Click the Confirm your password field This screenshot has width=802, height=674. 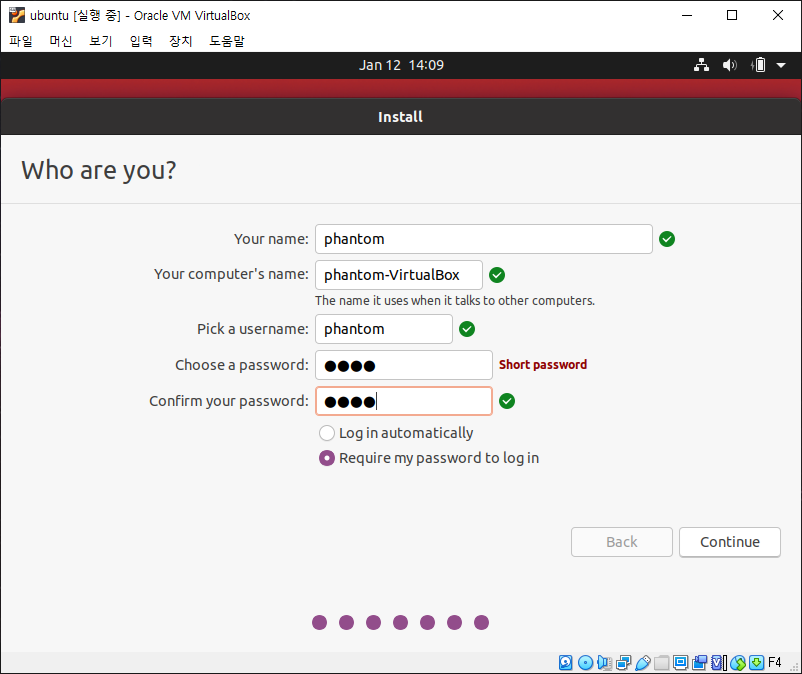pyautogui.click(x=404, y=401)
